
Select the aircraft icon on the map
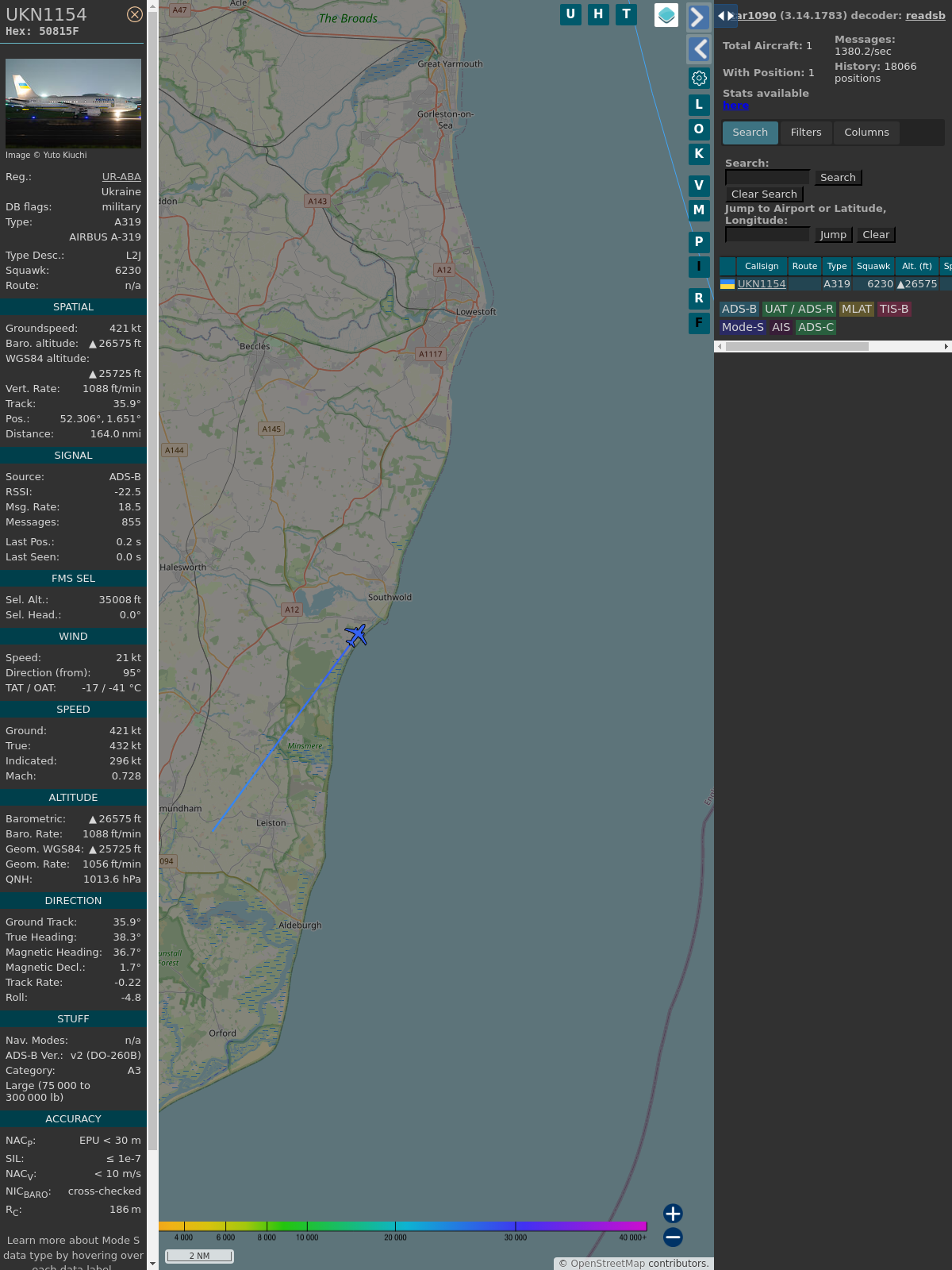pyautogui.click(x=356, y=635)
